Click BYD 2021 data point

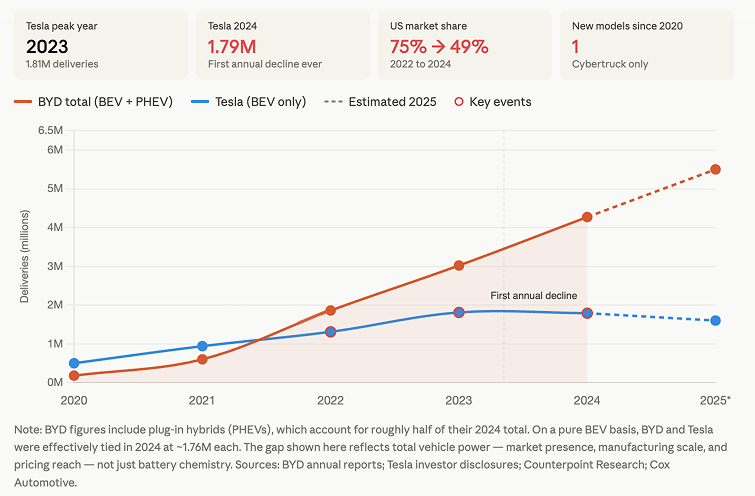click(x=202, y=359)
